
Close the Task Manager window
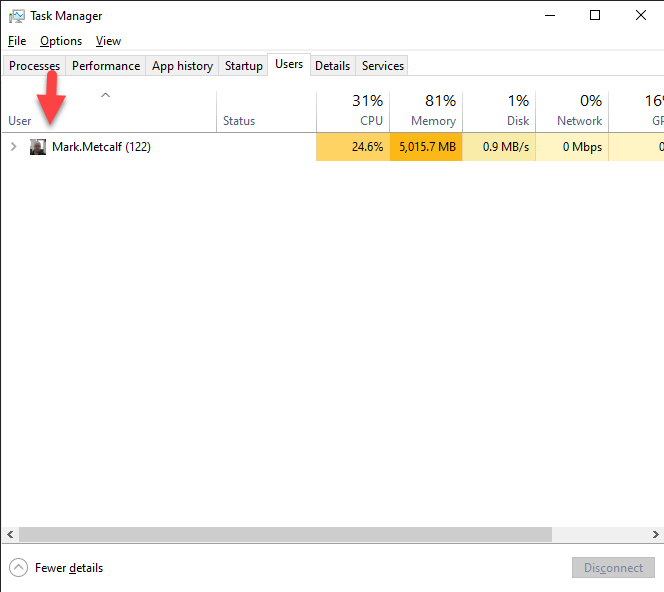click(641, 16)
